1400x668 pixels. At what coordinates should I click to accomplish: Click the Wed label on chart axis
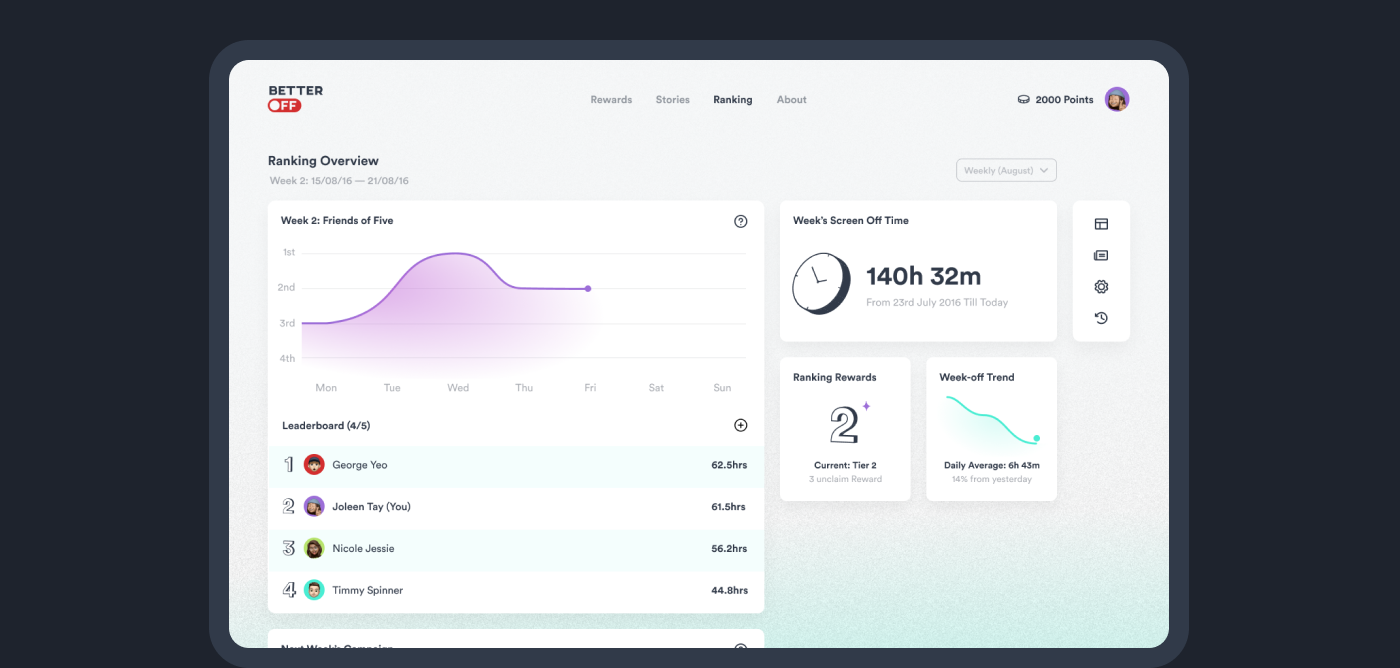(x=458, y=388)
